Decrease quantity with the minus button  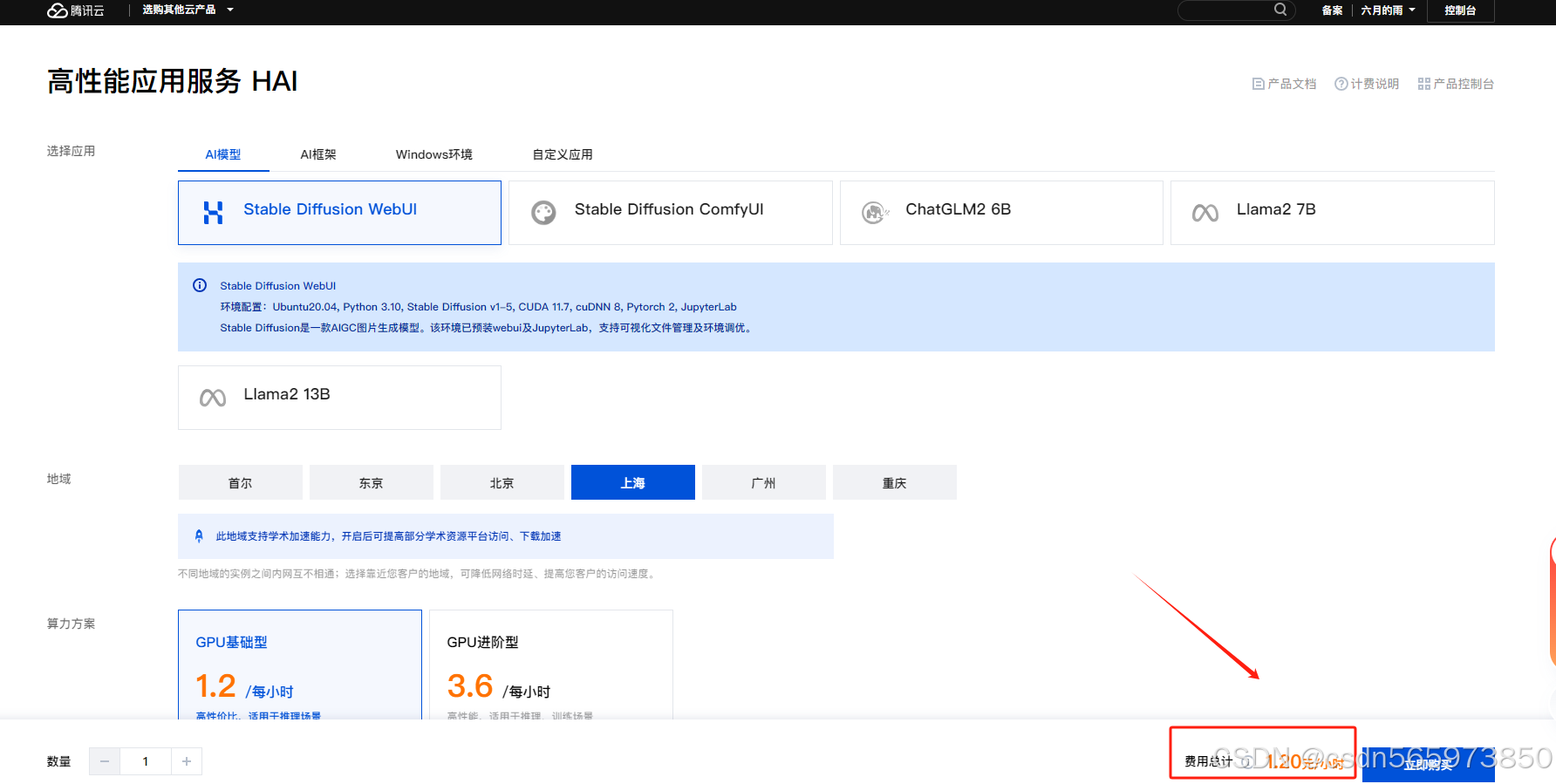(105, 761)
